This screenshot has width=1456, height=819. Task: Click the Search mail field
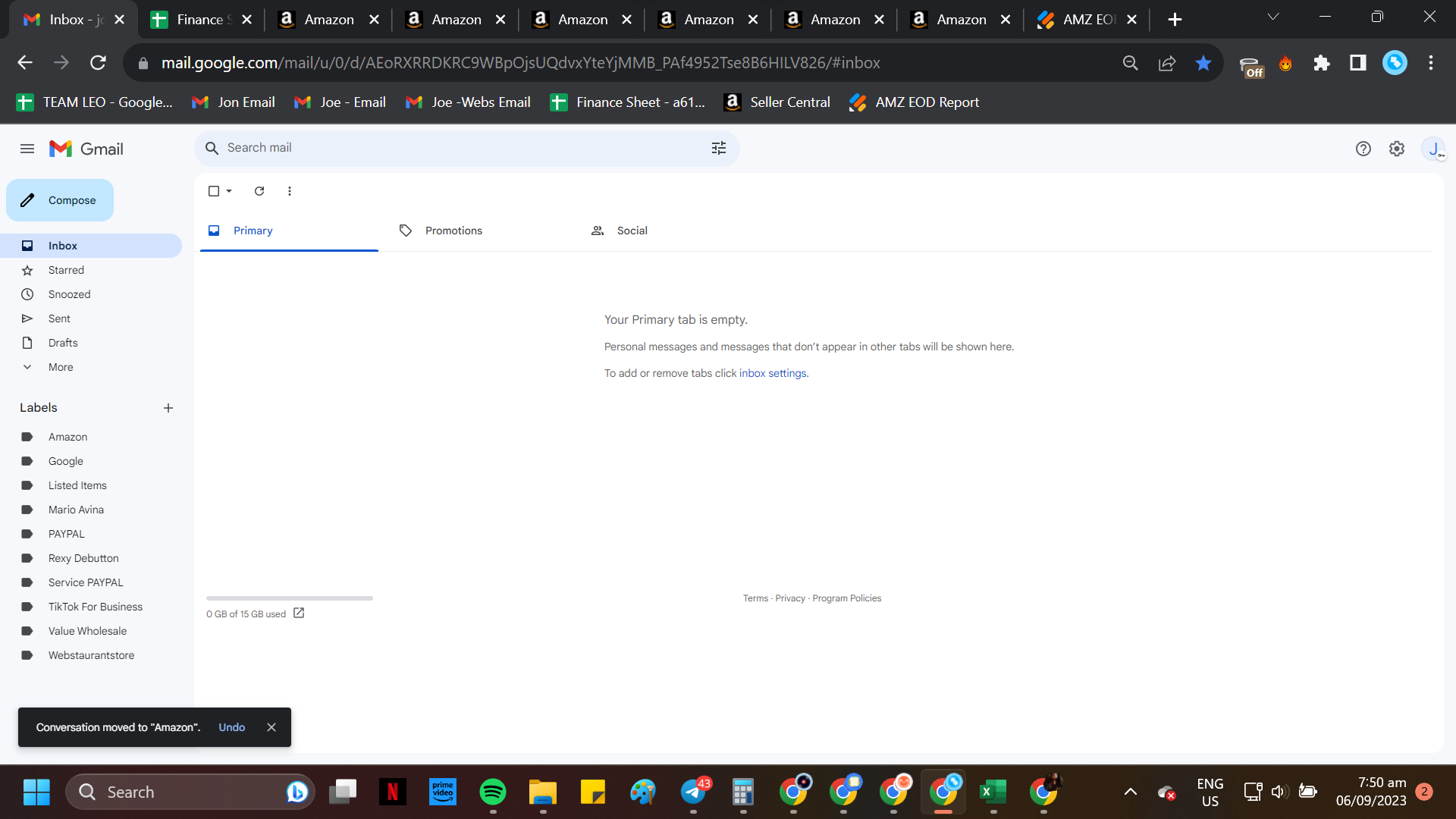pyautogui.click(x=467, y=148)
